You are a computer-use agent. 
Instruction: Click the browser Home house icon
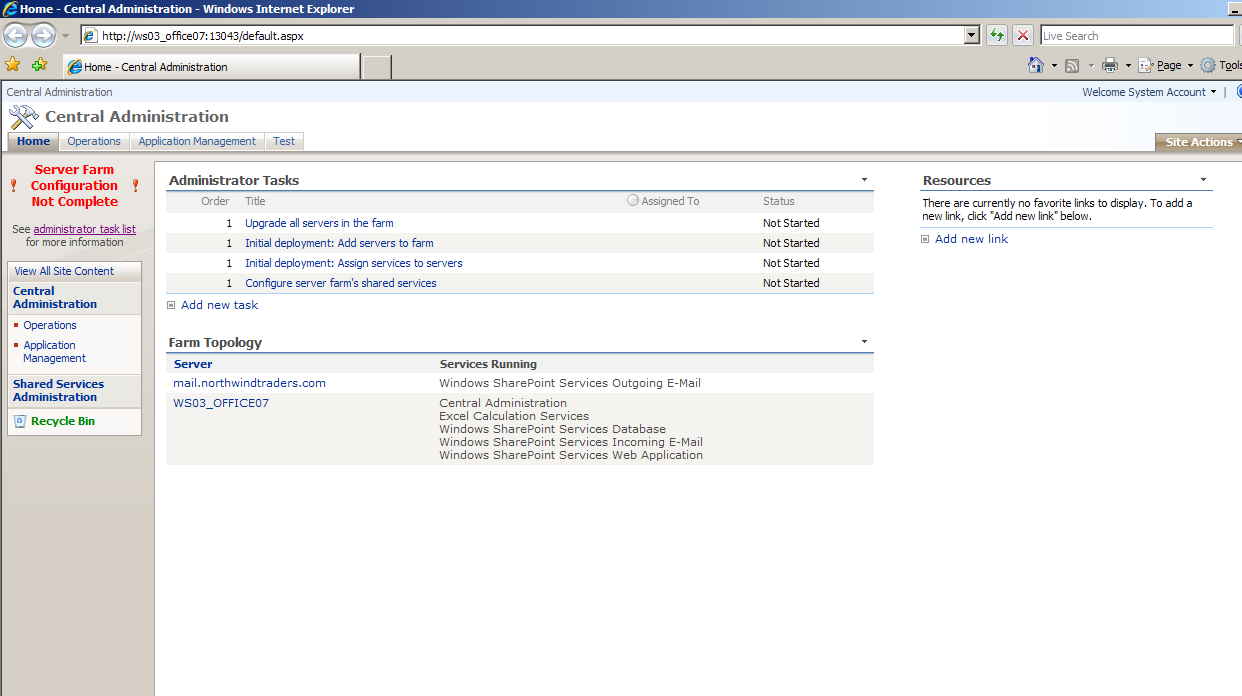point(1037,65)
